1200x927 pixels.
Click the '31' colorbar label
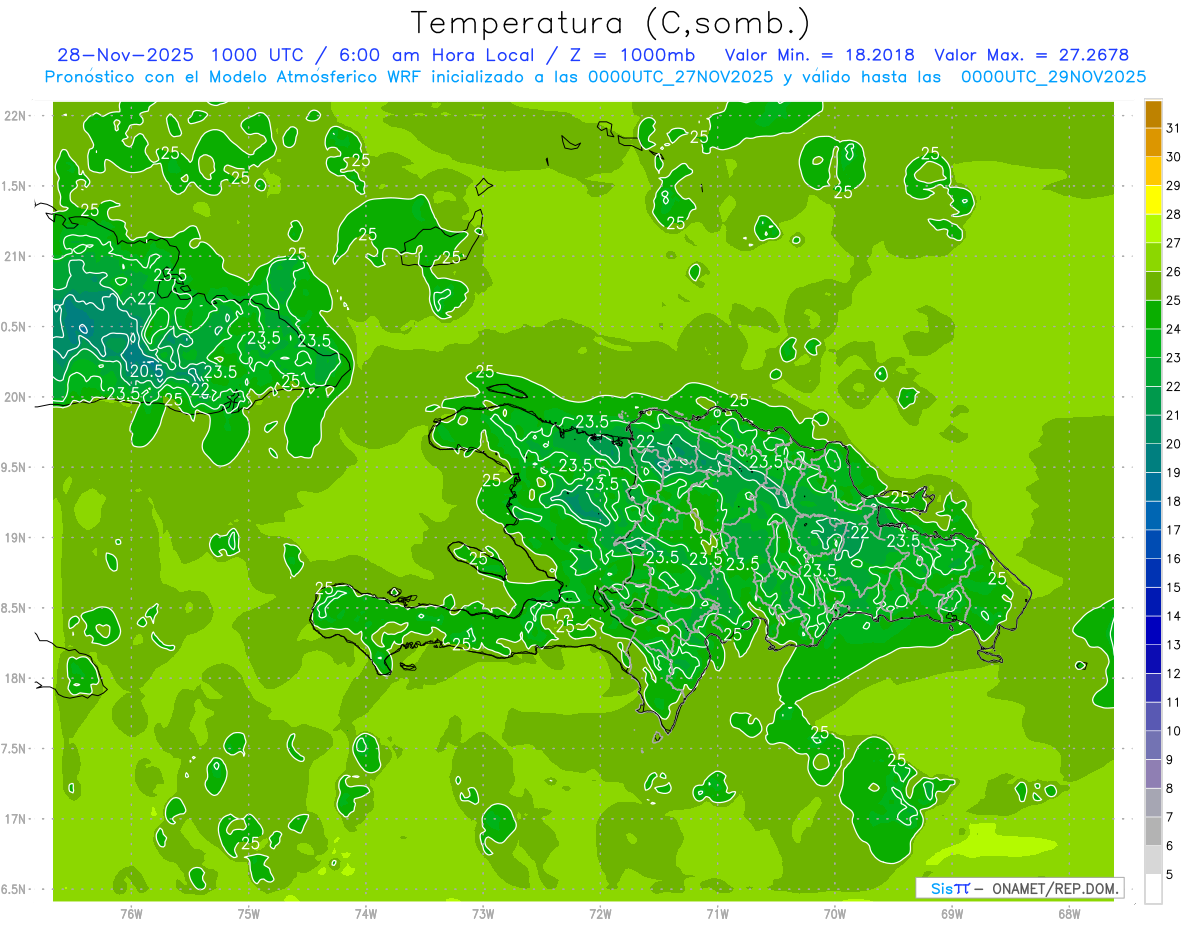(x=1174, y=128)
